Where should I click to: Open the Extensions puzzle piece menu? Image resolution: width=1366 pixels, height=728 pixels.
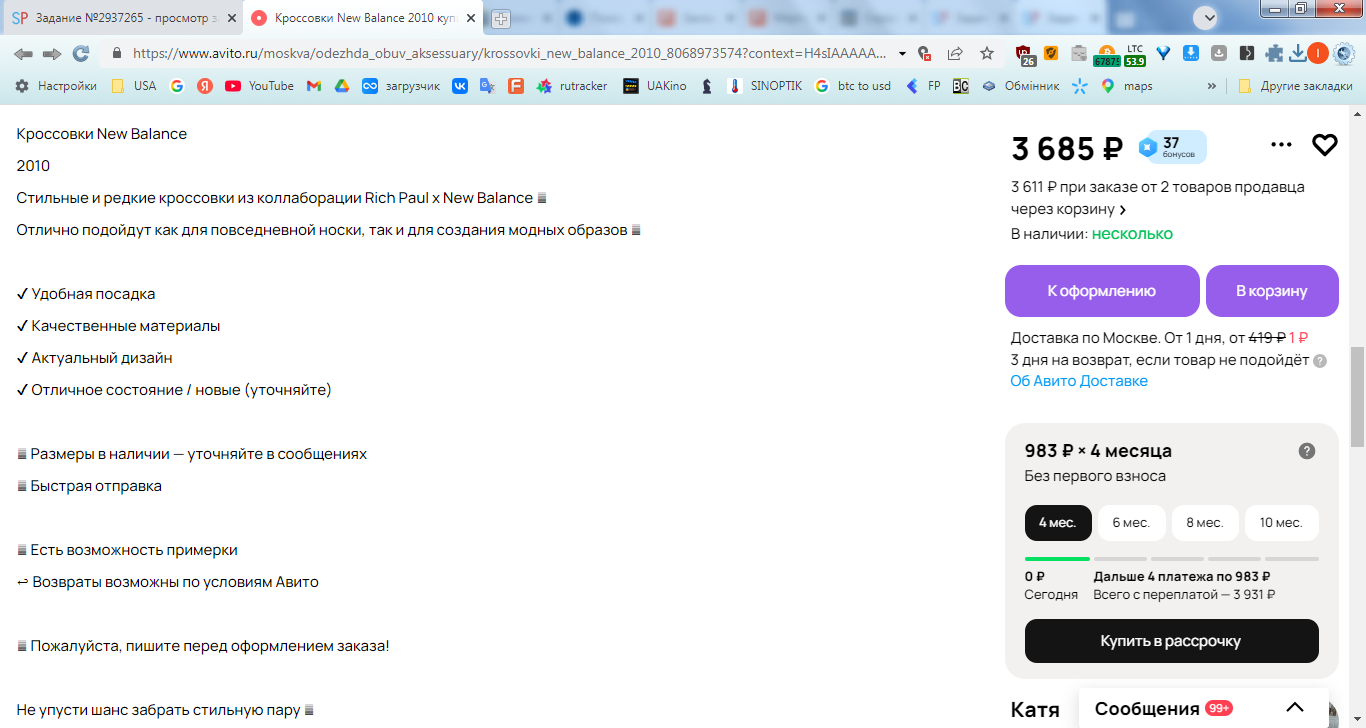coord(1274,54)
